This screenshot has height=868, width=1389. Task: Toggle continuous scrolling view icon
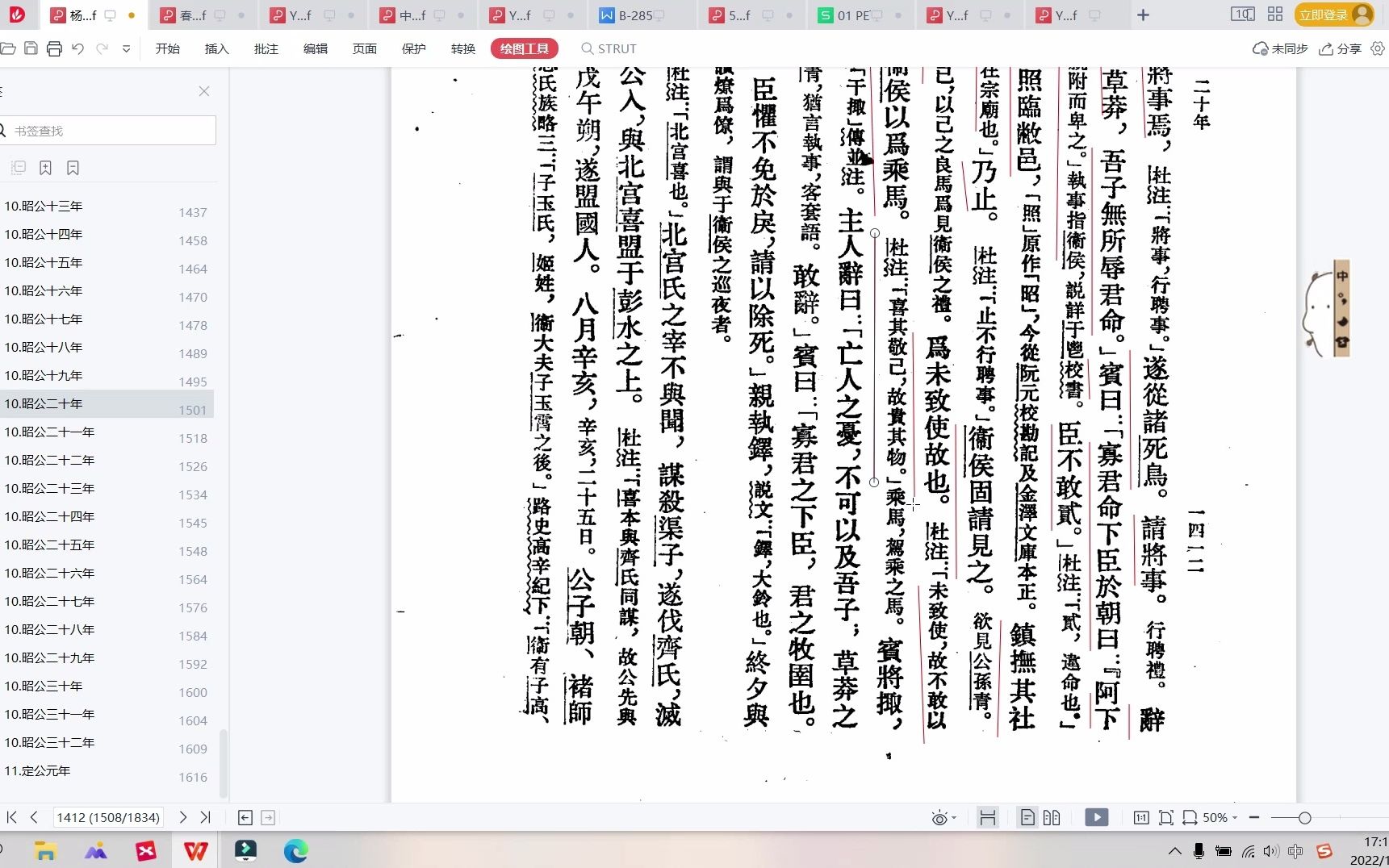point(987,817)
